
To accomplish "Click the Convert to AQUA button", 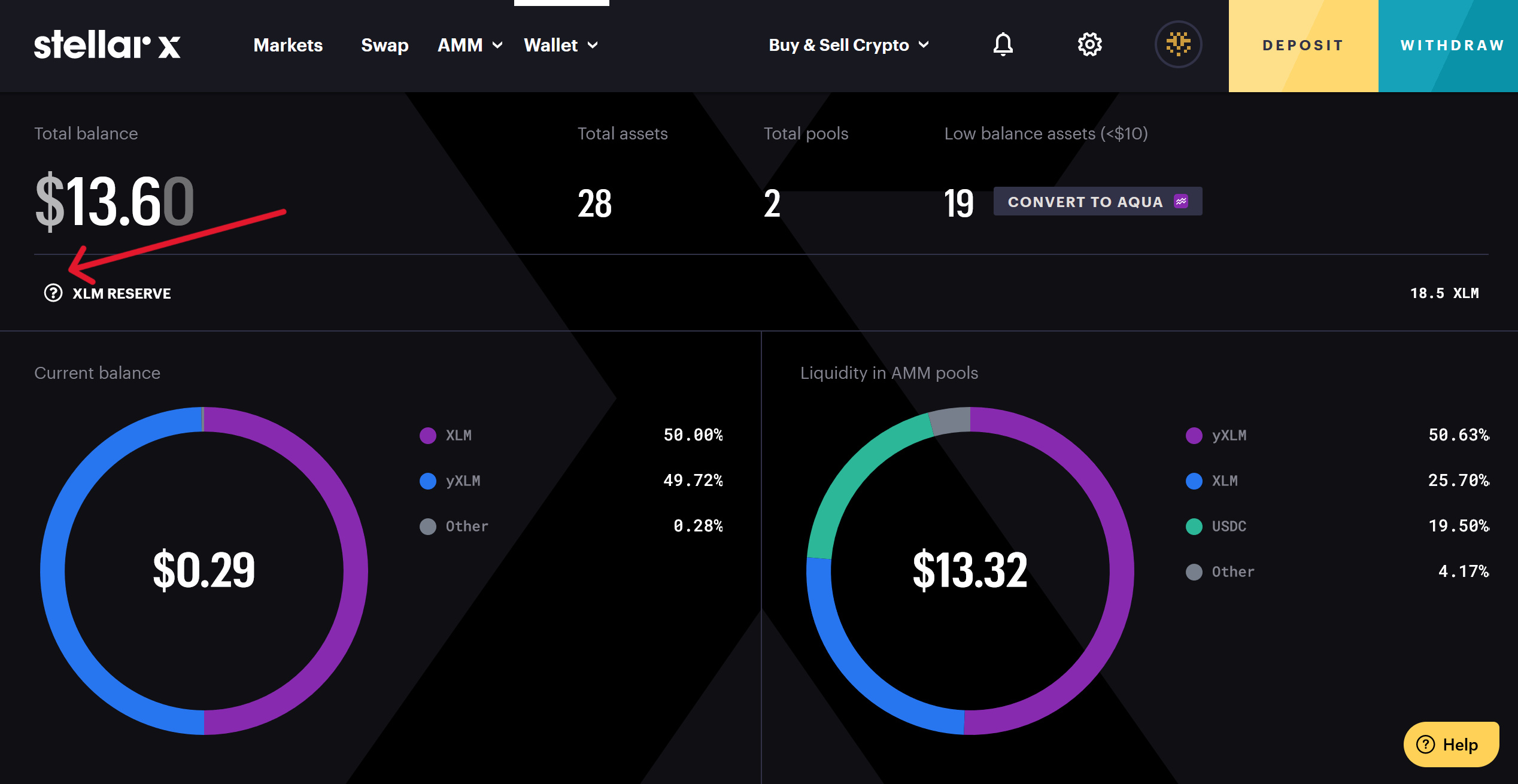I will click(x=1085, y=202).
